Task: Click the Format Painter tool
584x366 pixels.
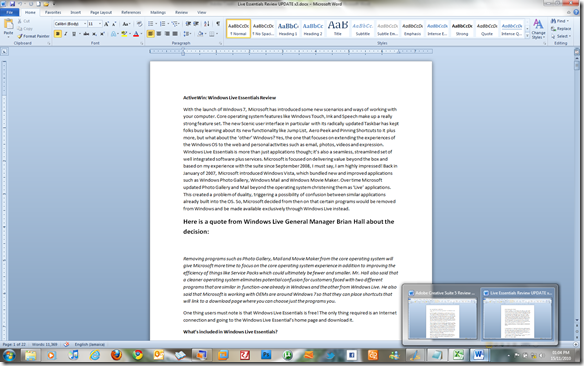Action: pyautogui.click(x=33, y=36)
